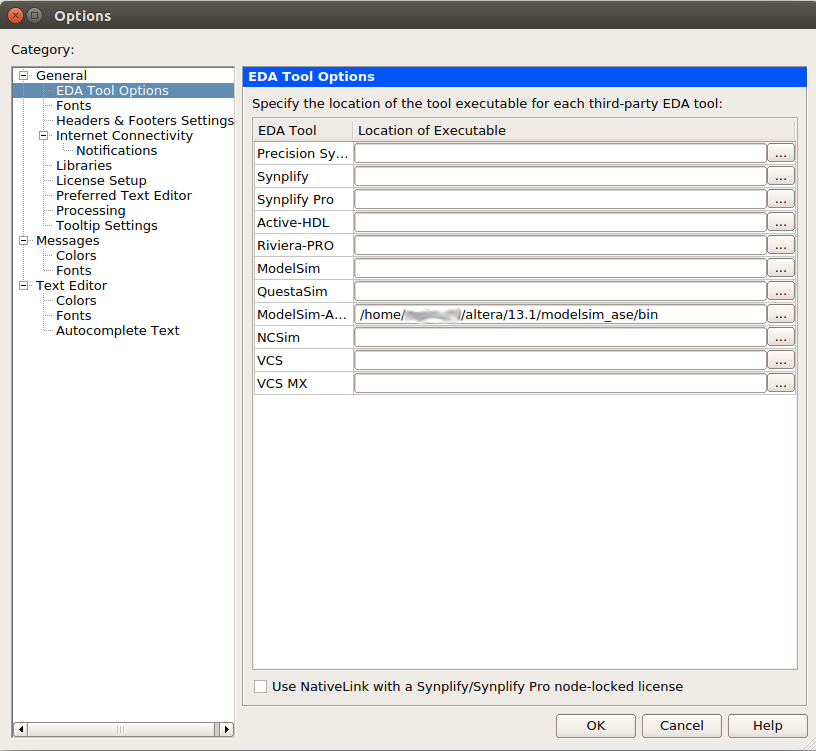Image resolution: width=816 pixels, height=751 pixels.
Task: Click the Location of Executable column header
Action: pos(574,130)
